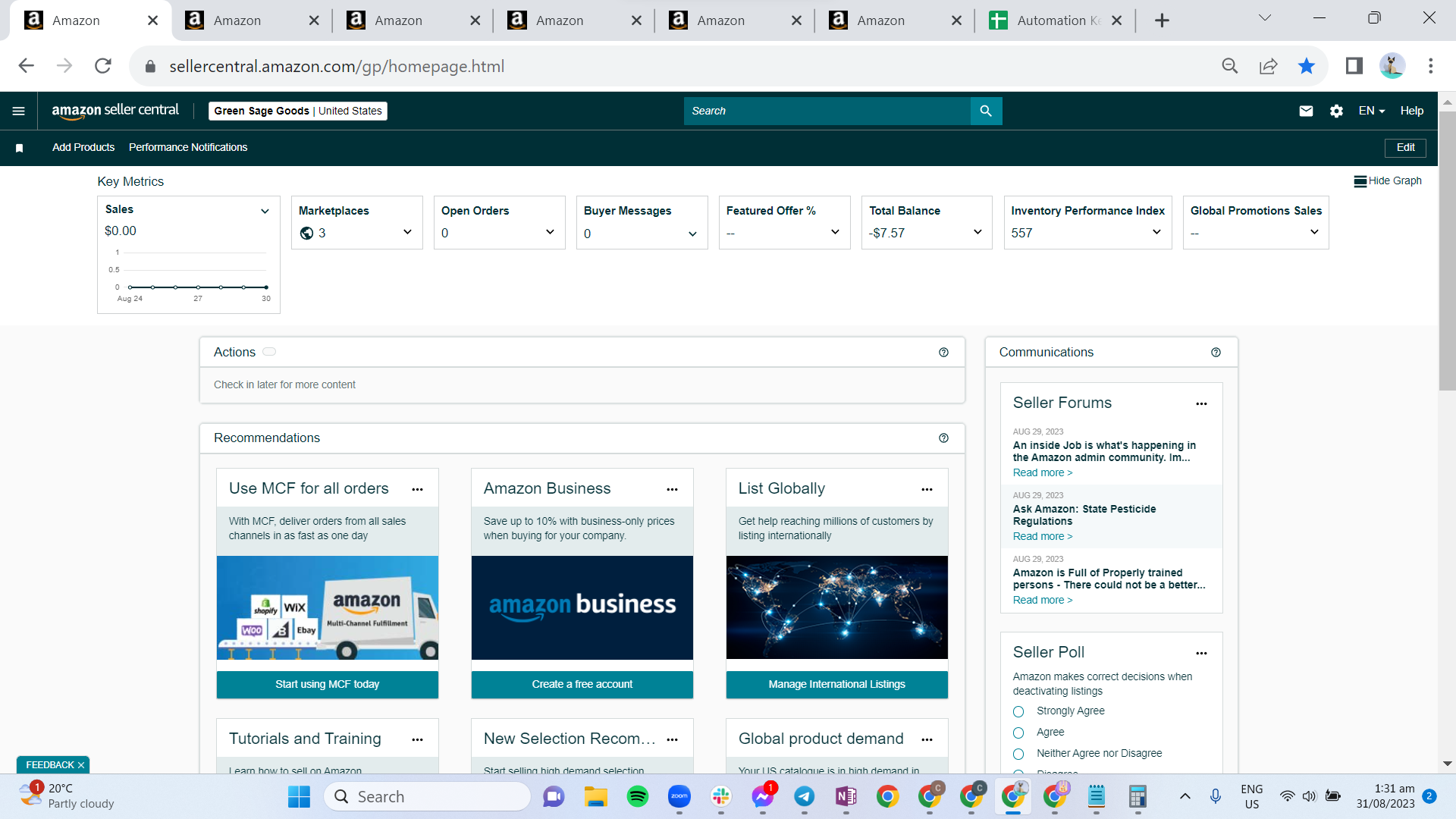Expand the Open Orders dropdown
The width and height of the screenshot is (1456, 819).
(x=550, y=232)
